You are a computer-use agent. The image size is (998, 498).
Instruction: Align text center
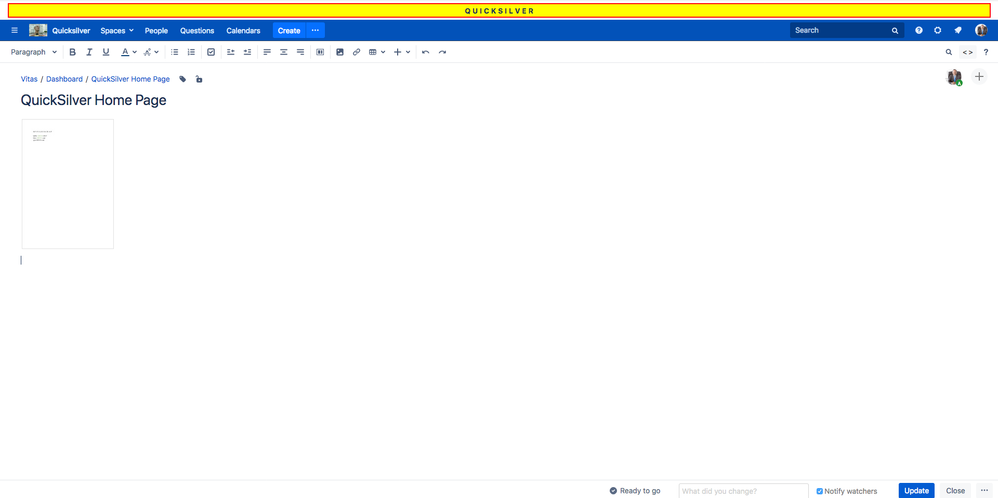pyautogui.click(x=284, y=52)
